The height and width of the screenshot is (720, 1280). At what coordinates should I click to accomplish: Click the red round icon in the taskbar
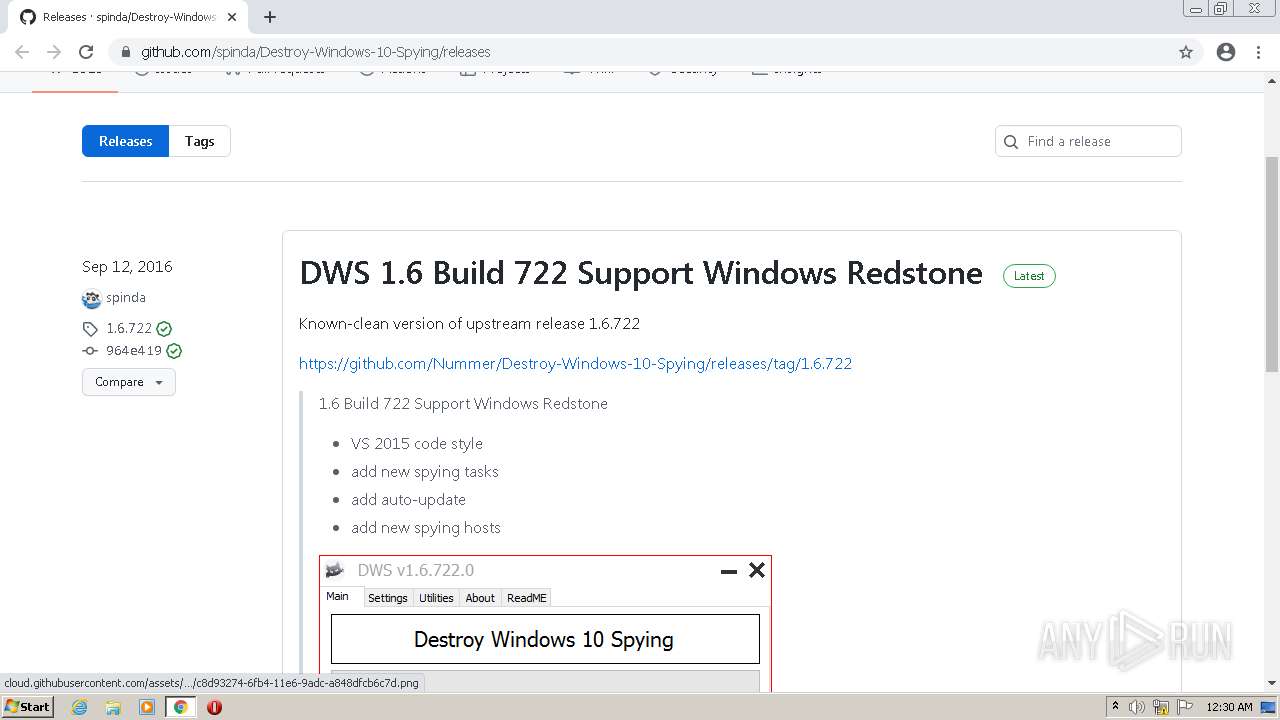coord(214,707)
